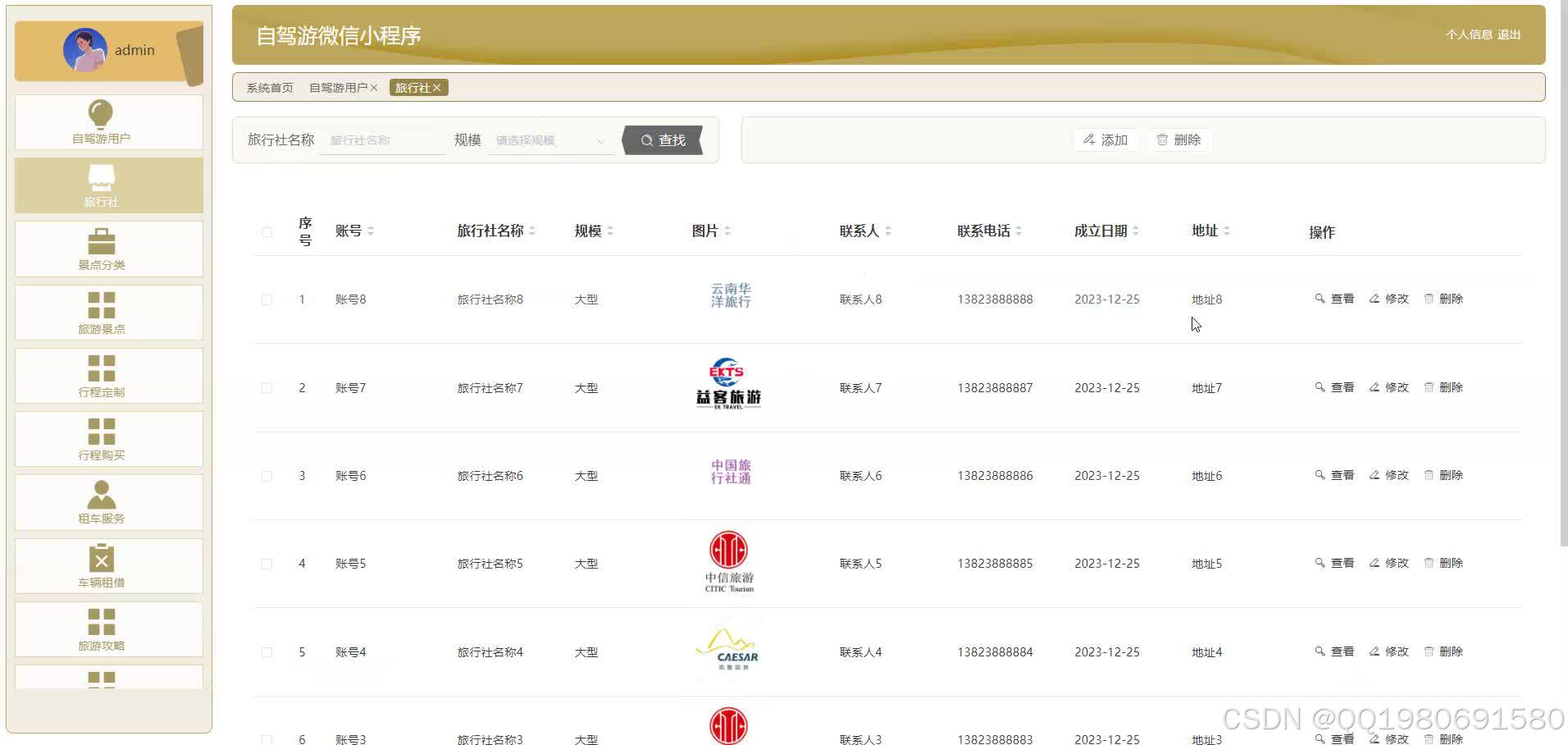
Task: Sort the table by 联系电话 column
Action: click(1019, 231)
